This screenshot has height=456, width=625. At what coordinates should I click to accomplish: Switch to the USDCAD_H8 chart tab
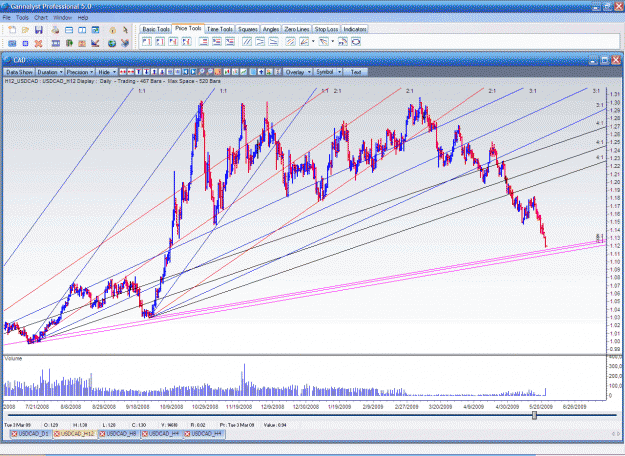coord(119,434)
